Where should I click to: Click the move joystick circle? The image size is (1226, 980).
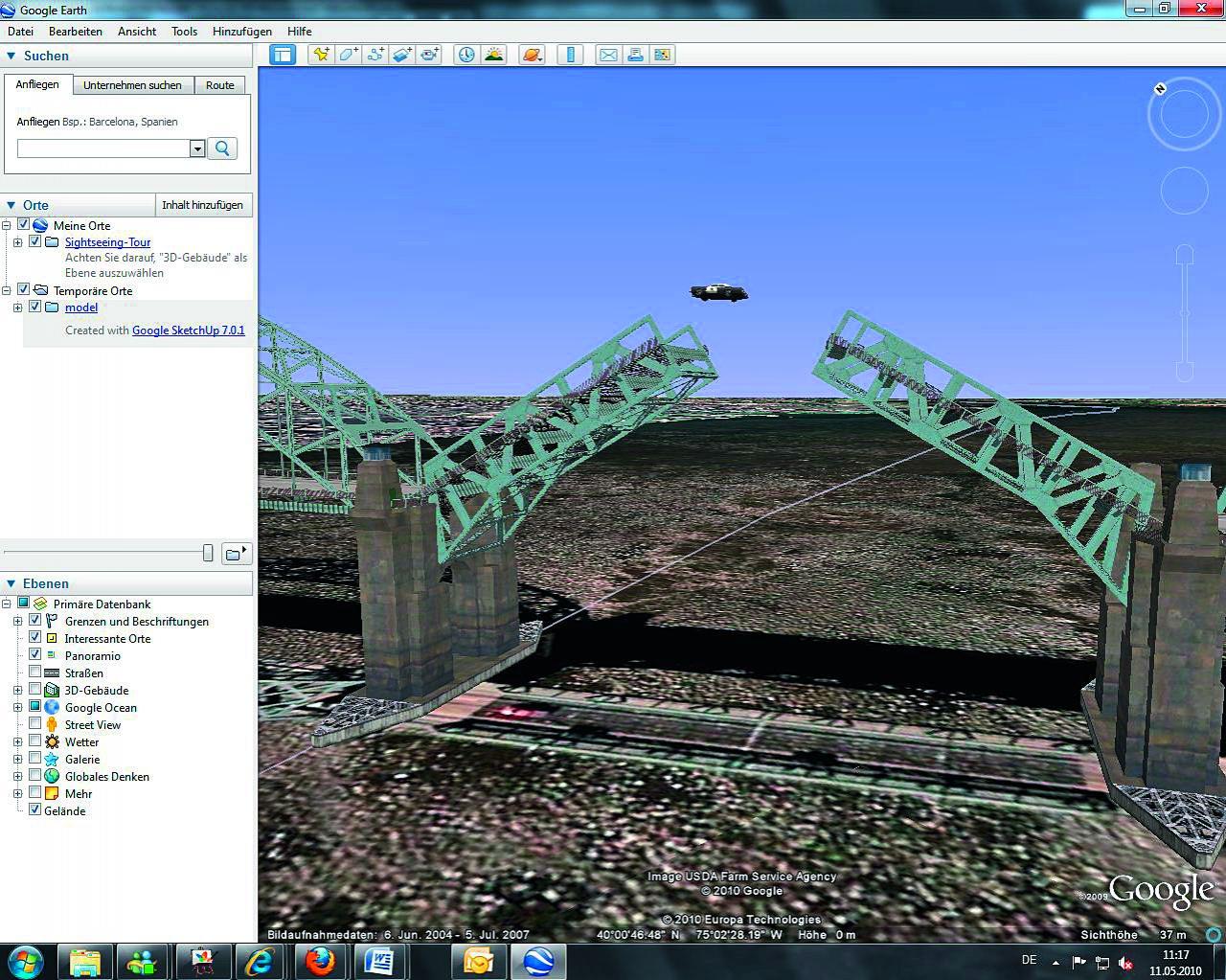pos(1184,191)
